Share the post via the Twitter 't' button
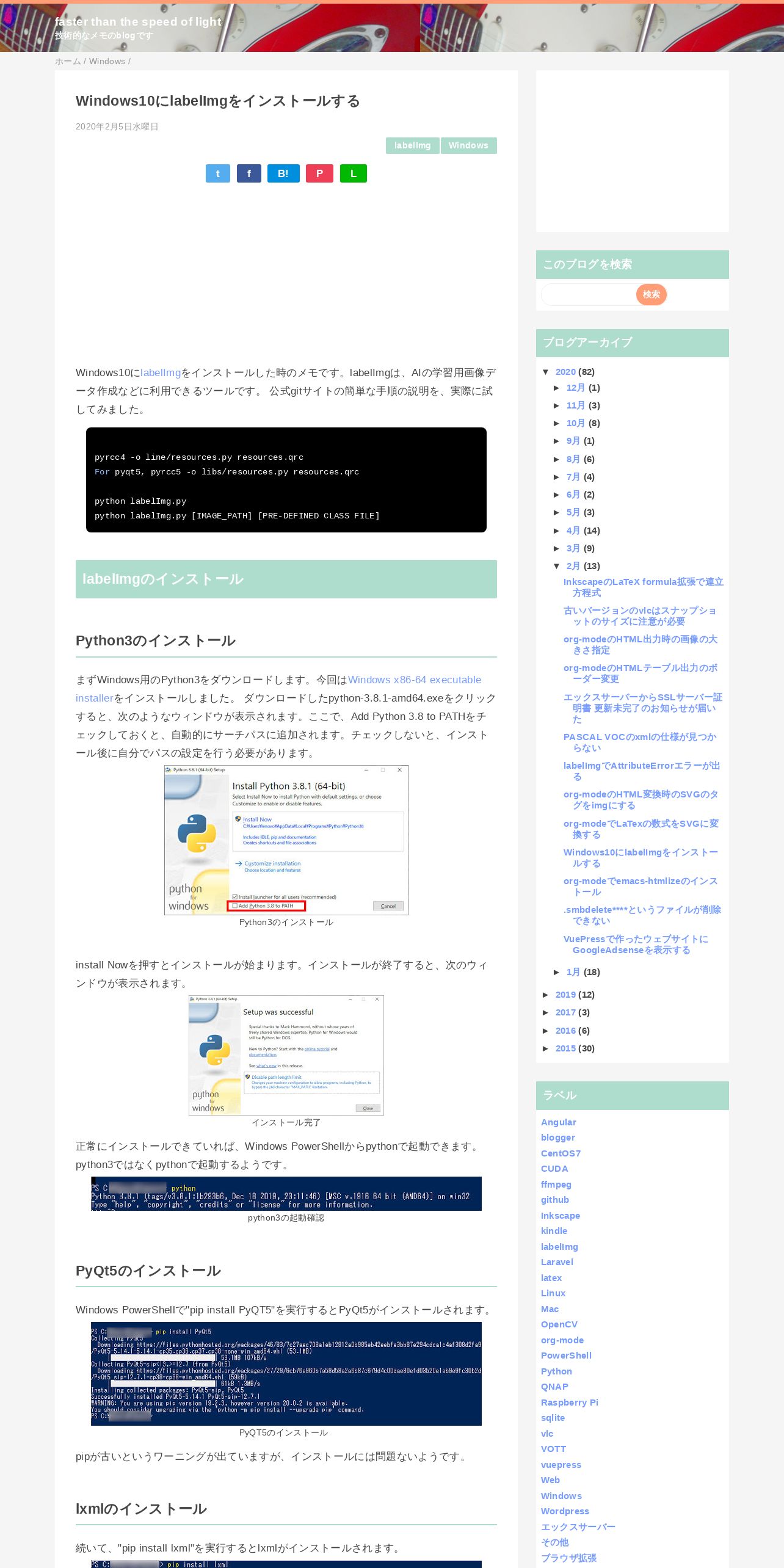Viewport: 784px width, 1568px height. (x=218, y=173)
